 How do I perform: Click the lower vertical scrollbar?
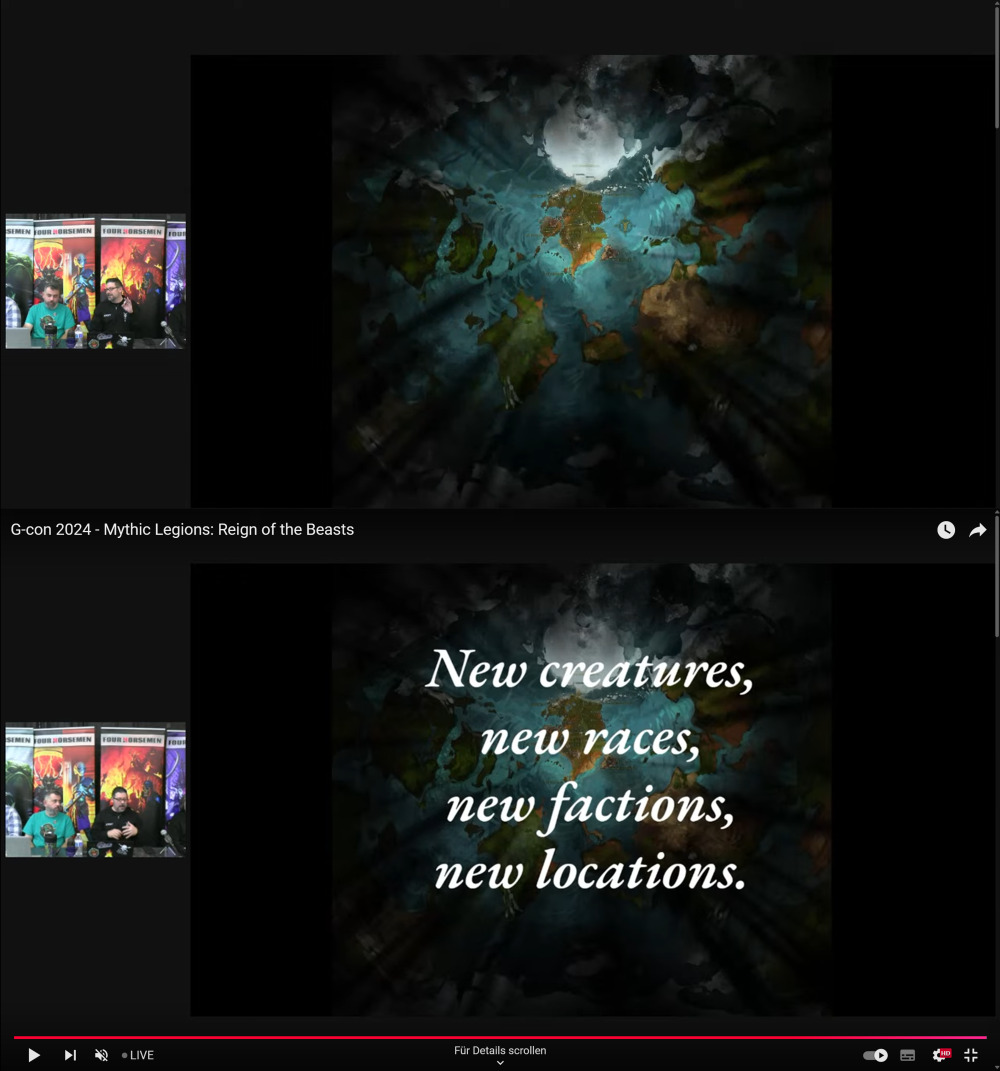997,577
